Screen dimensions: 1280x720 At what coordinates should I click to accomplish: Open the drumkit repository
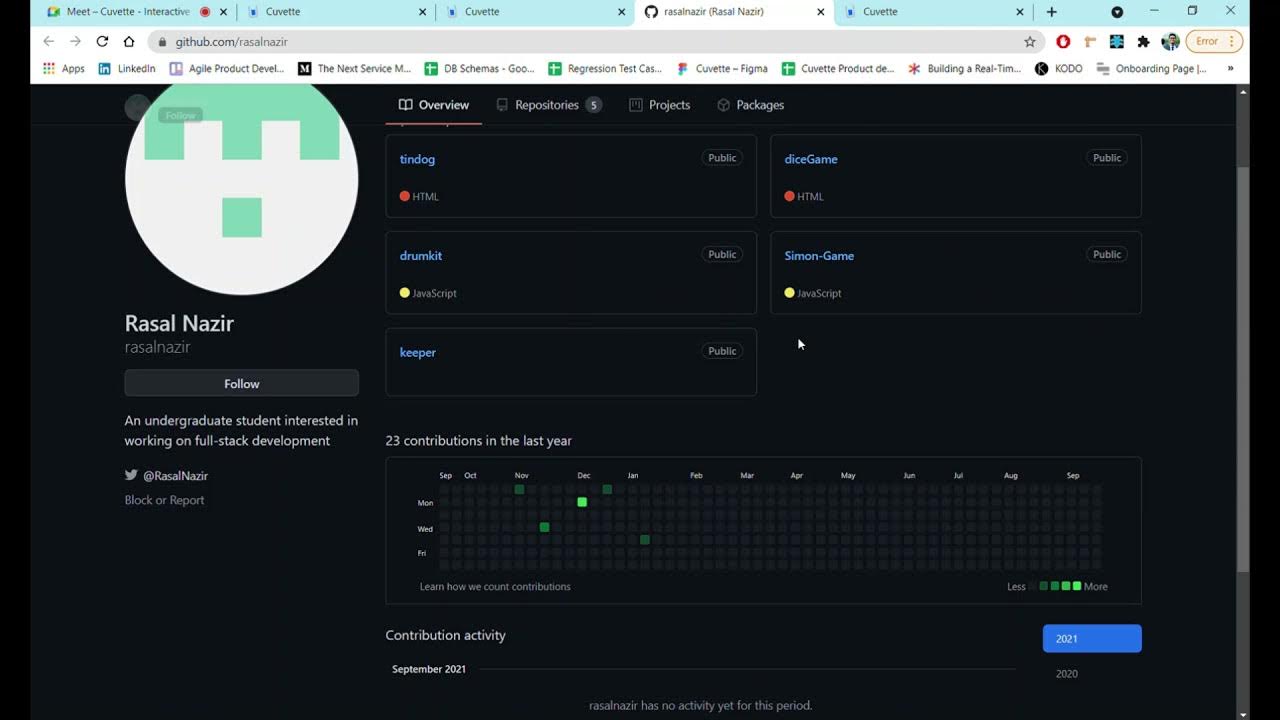(421, 256)
